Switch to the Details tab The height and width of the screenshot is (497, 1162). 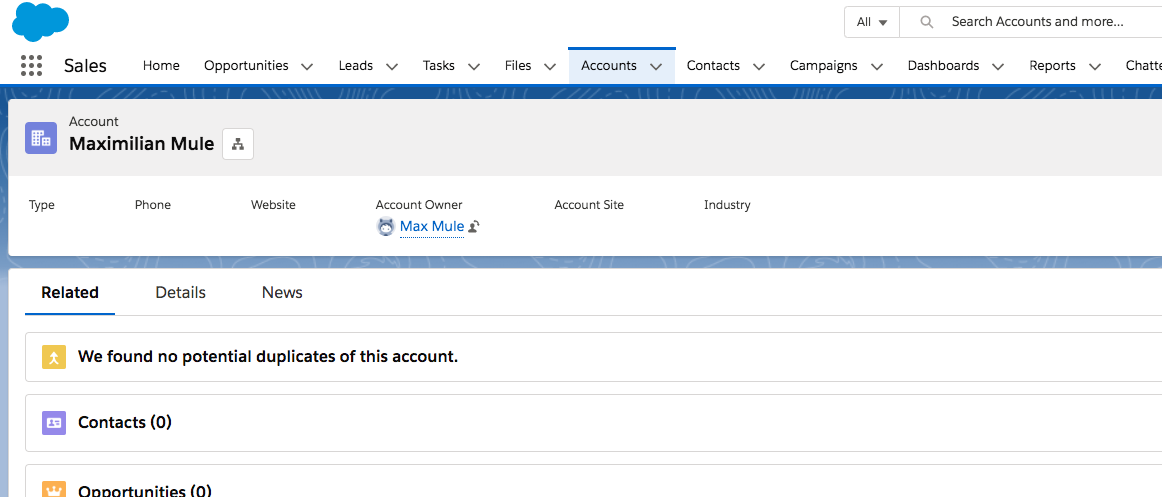coord(180,293)
